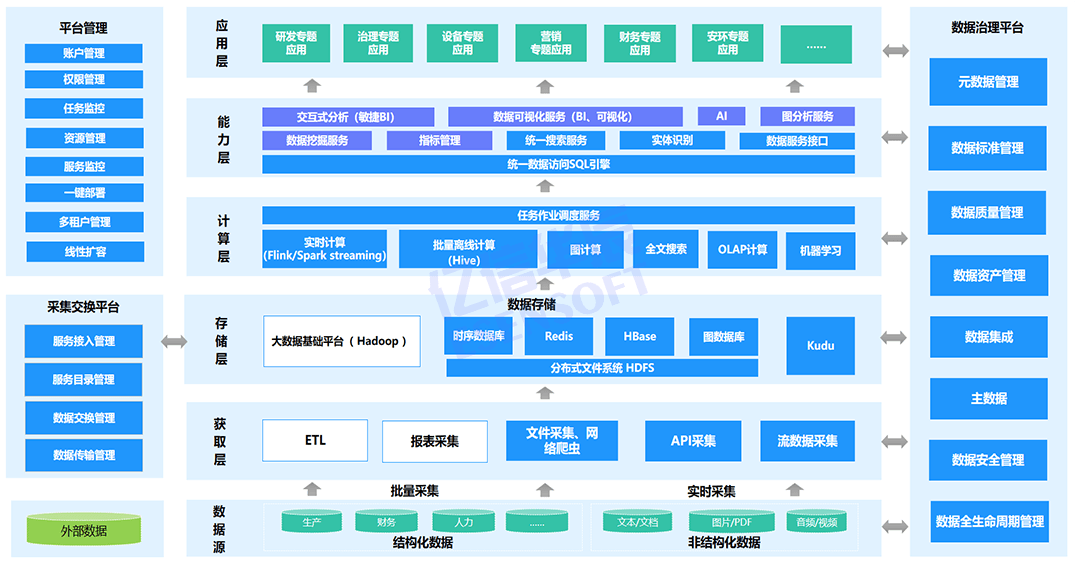Viewport: 1075px width, 564px height.
Task: Select the 统一数据访问SQL引擎 bar
Action: (558, 164)
